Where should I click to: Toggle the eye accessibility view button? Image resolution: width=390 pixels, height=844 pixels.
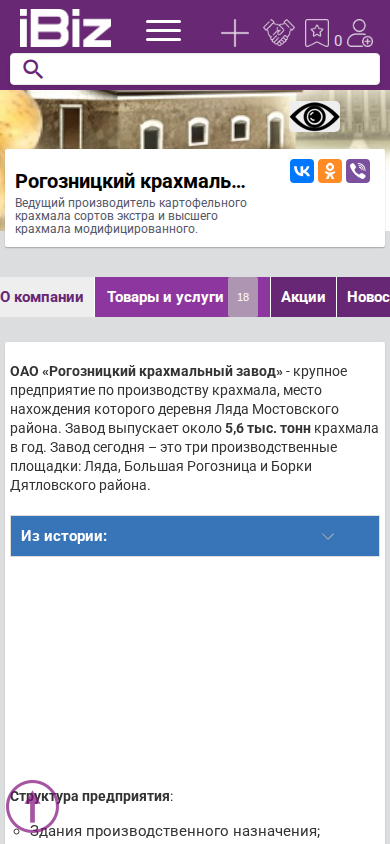point(315,116)
